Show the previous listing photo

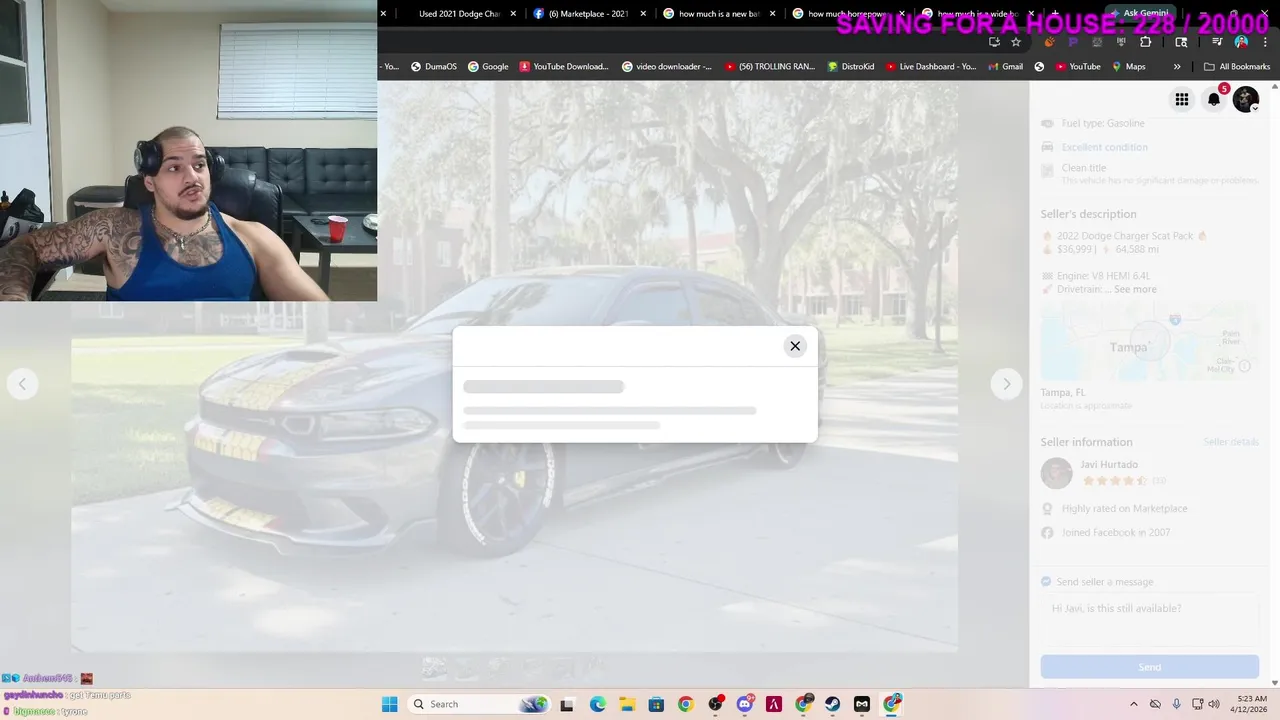(22, 384)
